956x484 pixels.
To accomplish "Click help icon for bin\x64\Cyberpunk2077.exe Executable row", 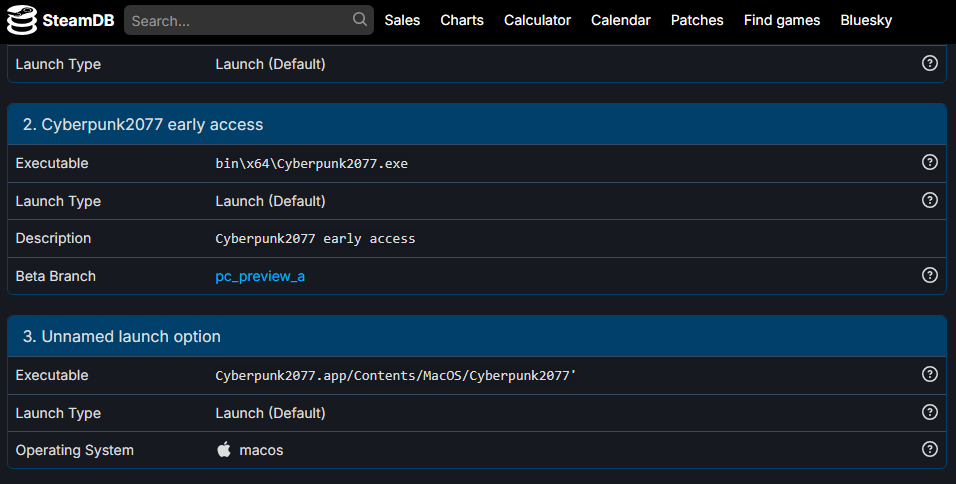I will coord(929,163).
